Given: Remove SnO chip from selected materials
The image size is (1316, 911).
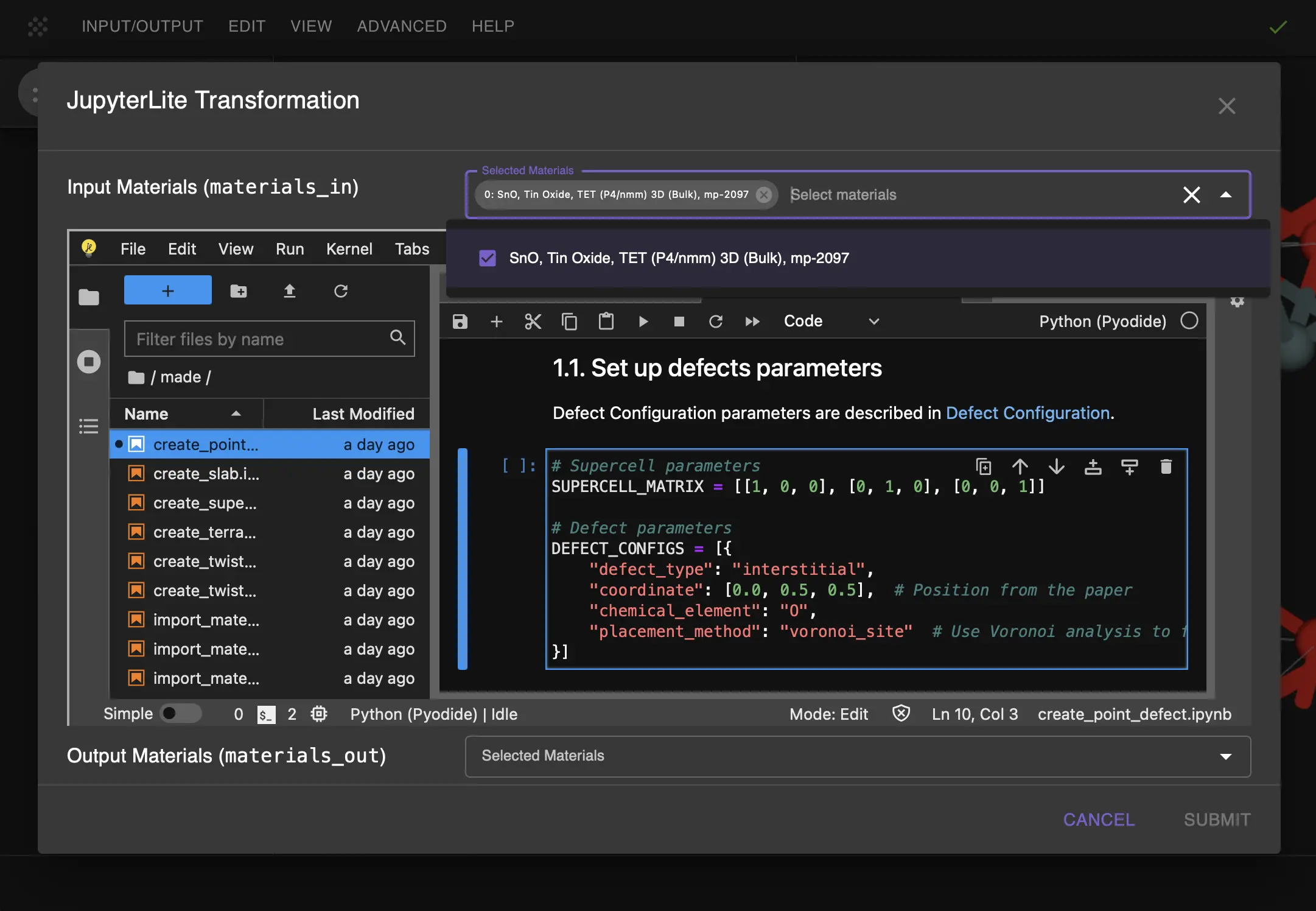Looking at the screenshot, I should coord(763,195).
